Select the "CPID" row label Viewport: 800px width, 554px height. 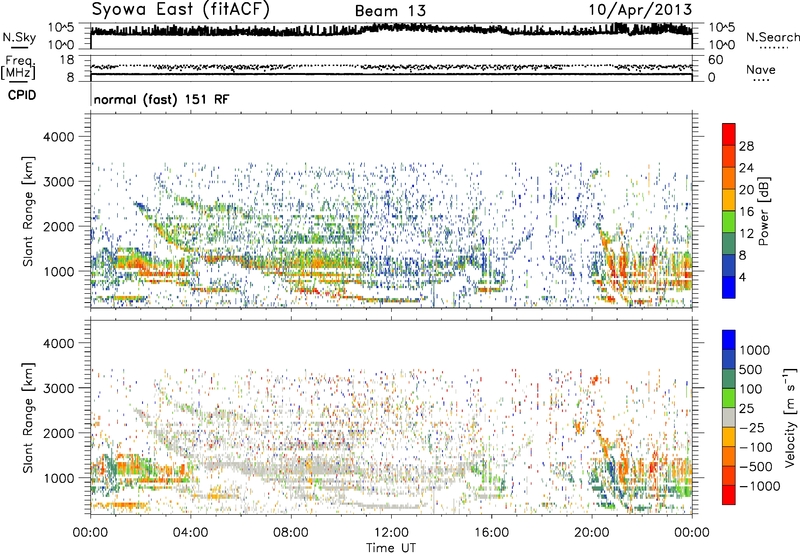click(x=22, y=95)
